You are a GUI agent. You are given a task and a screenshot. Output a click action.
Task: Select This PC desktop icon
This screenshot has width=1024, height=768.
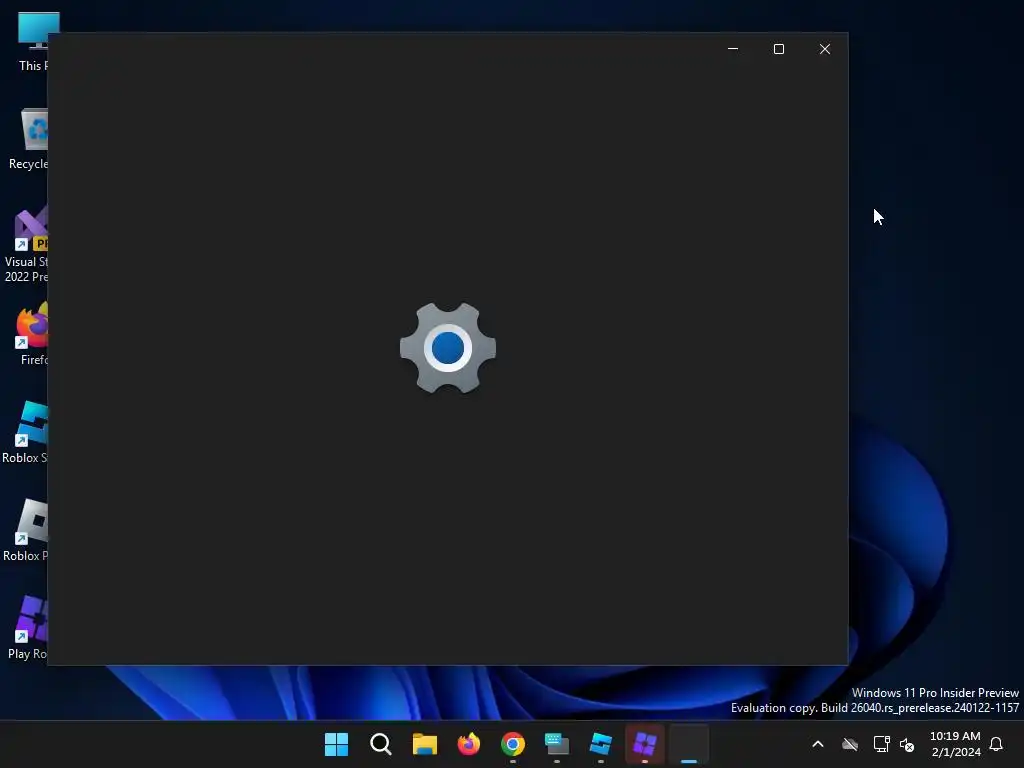coord(32,42)
